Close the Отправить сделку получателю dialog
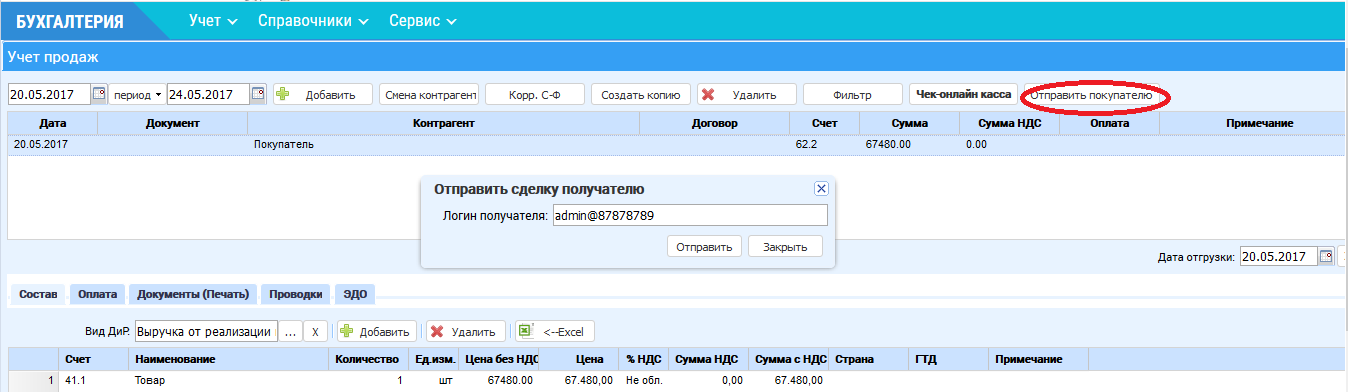This screenshot has width=1348, height=392. (821, 188)
